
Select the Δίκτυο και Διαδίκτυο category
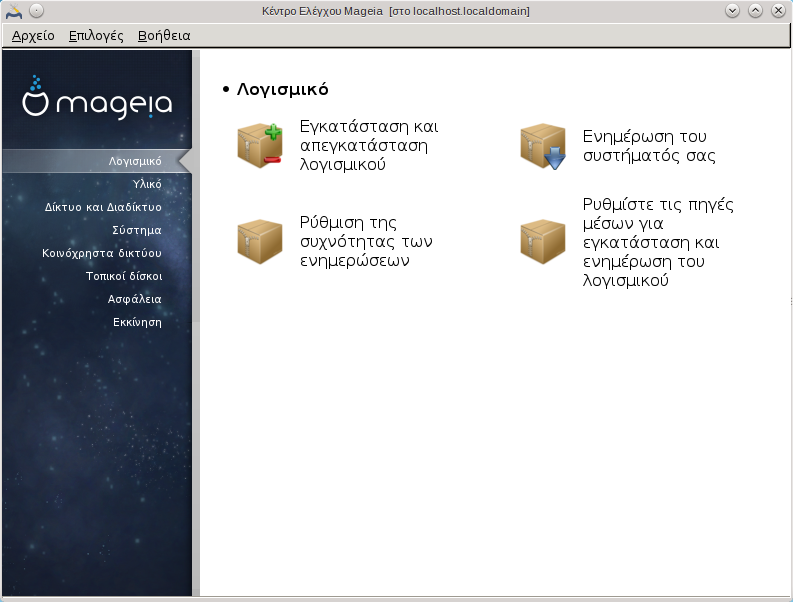click(x=103, y=207)
